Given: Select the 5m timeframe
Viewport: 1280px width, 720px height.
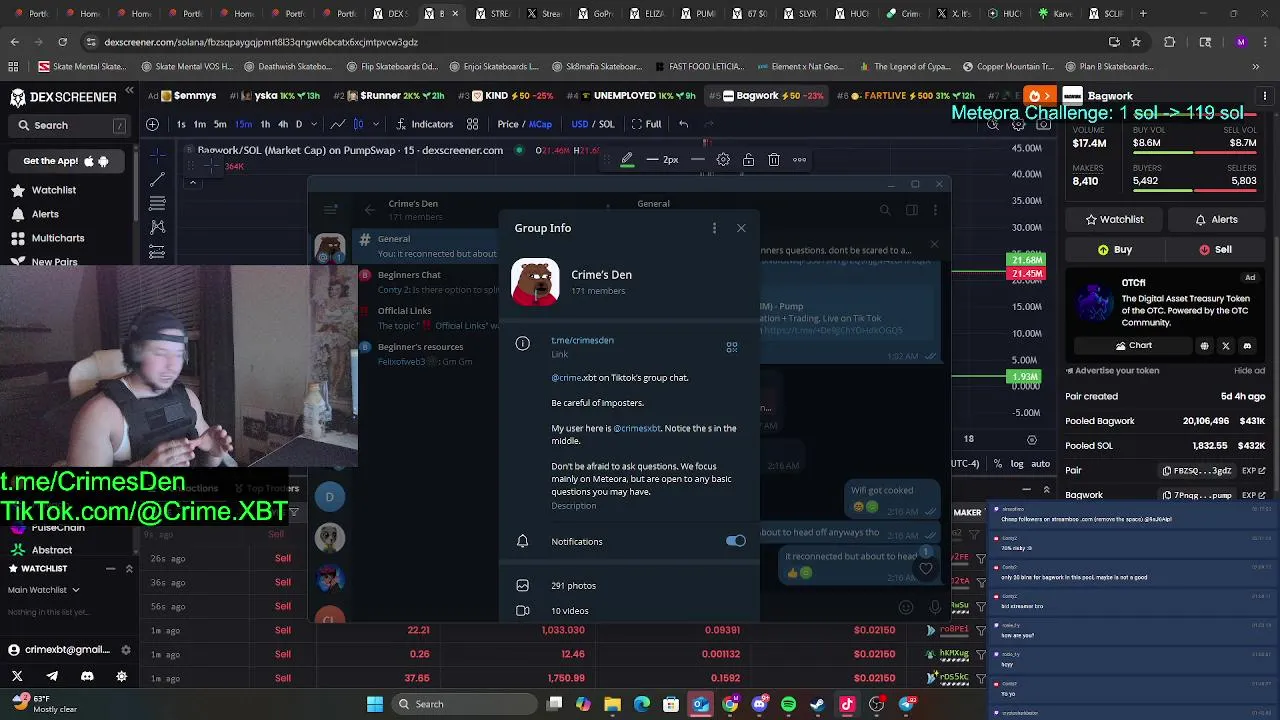Looking at the screenshot, I should click(220, 124).
